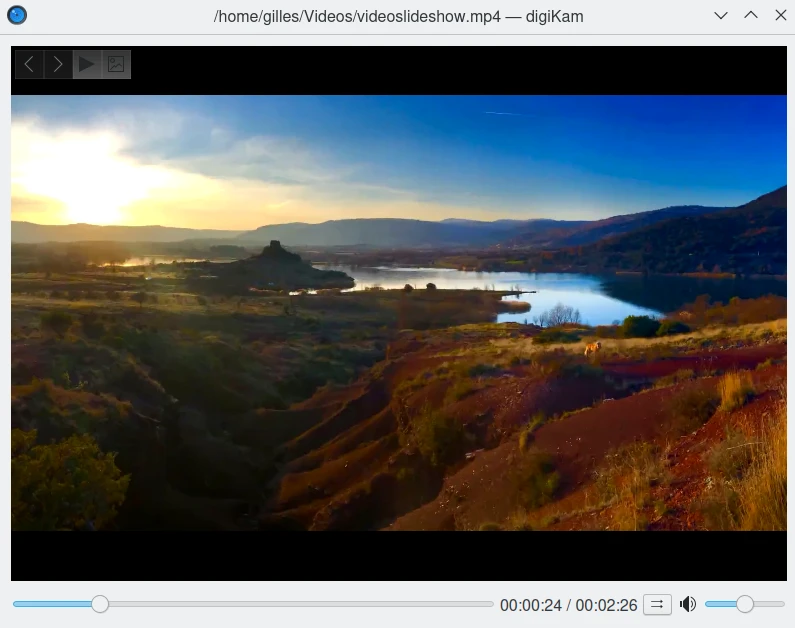Go to the next item with the right arrow
Image resolution: width=795 pixels, height=628 pixels.
pos(58,64)
